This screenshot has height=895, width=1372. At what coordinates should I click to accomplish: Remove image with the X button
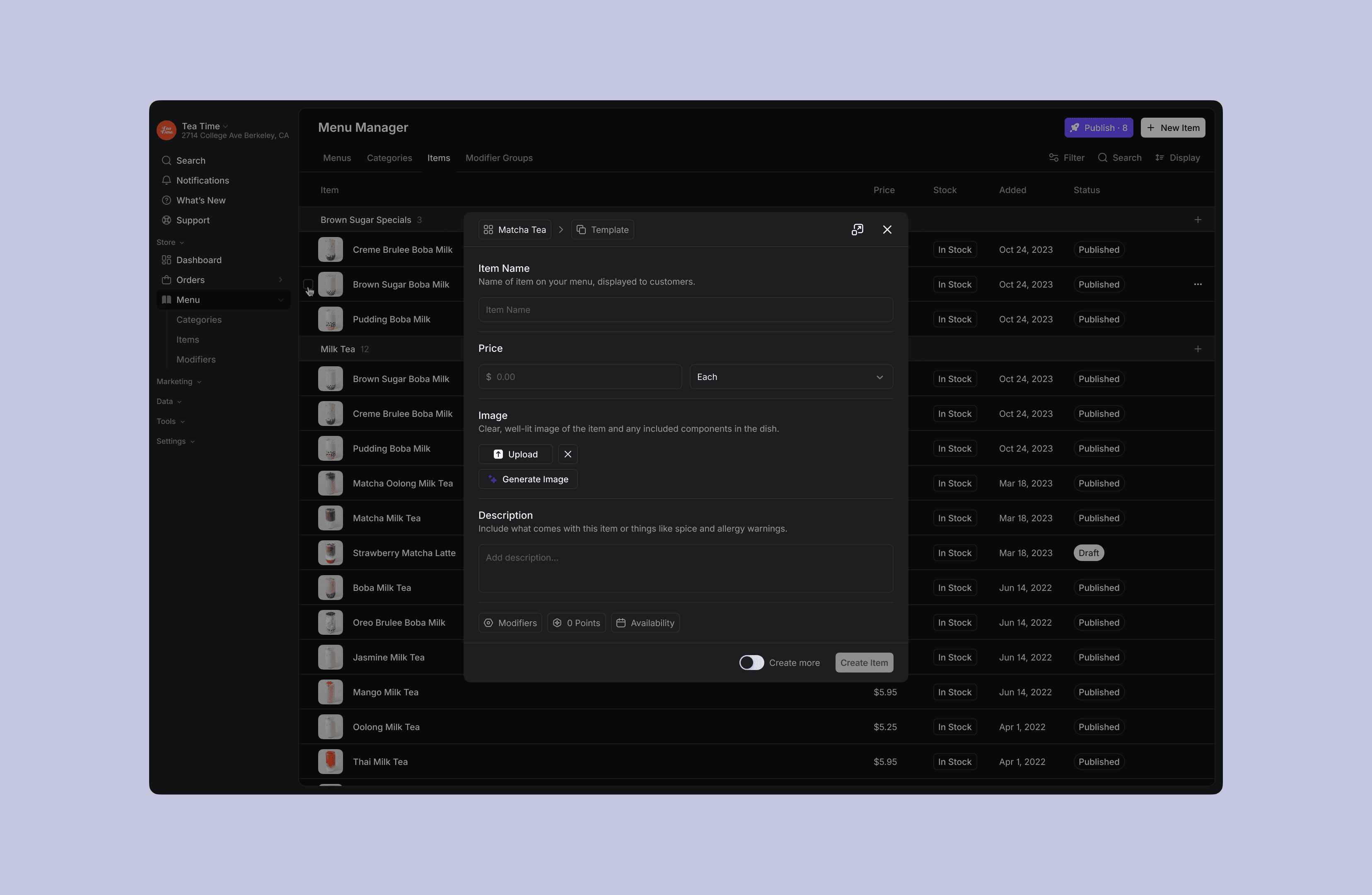point(567,455)
